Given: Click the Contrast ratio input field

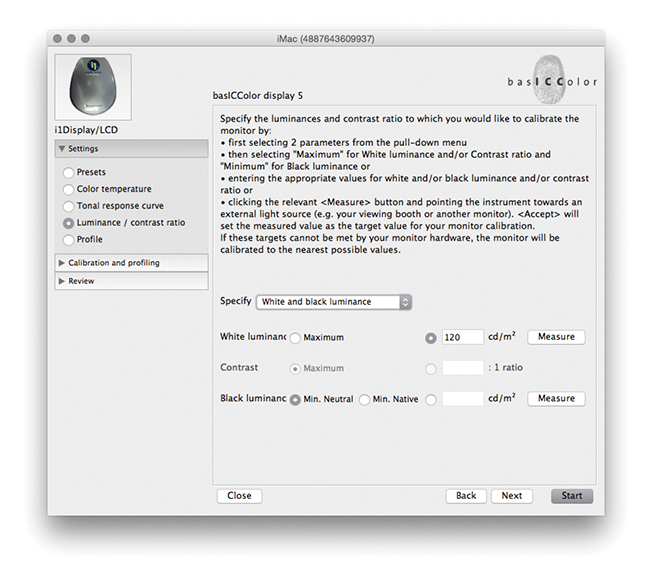Looking at the screenshot, I should click(463, 368).
